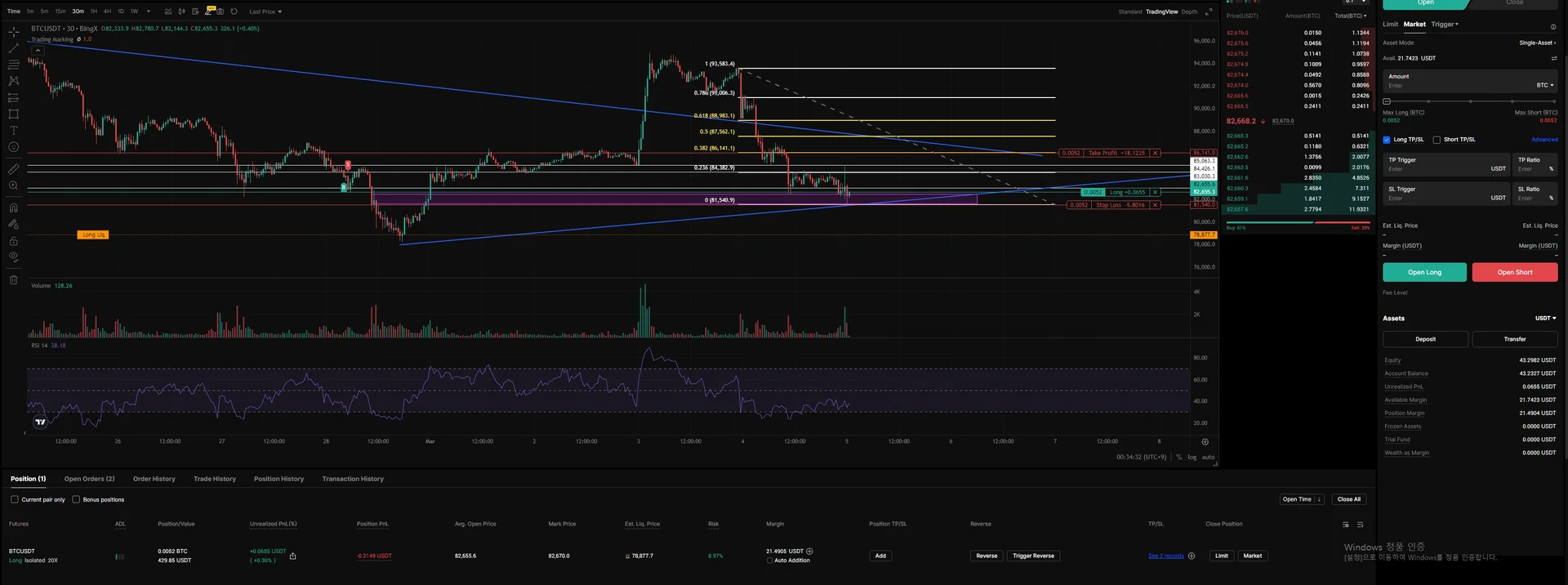Hide all drawings with eye icon

click(x=14, y=257)
